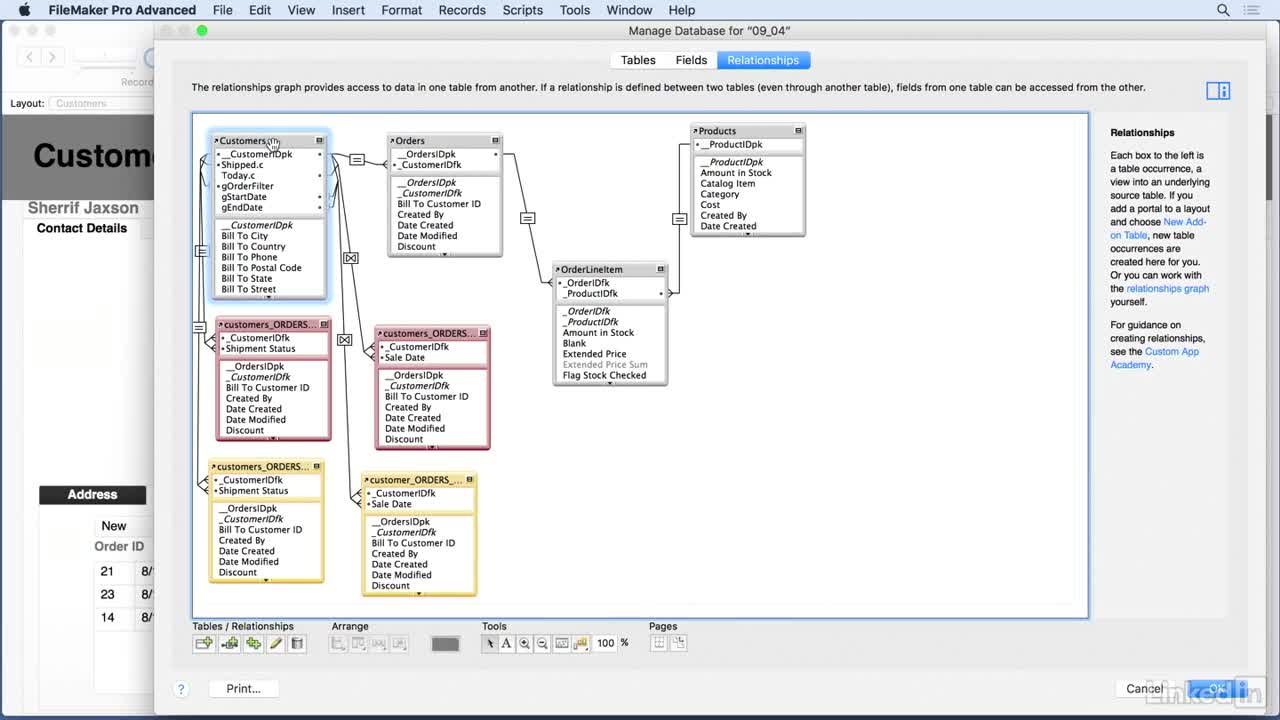This screenshot has width=1280, height=720.
Task: Open the Format menu
Action: point(402,10)
